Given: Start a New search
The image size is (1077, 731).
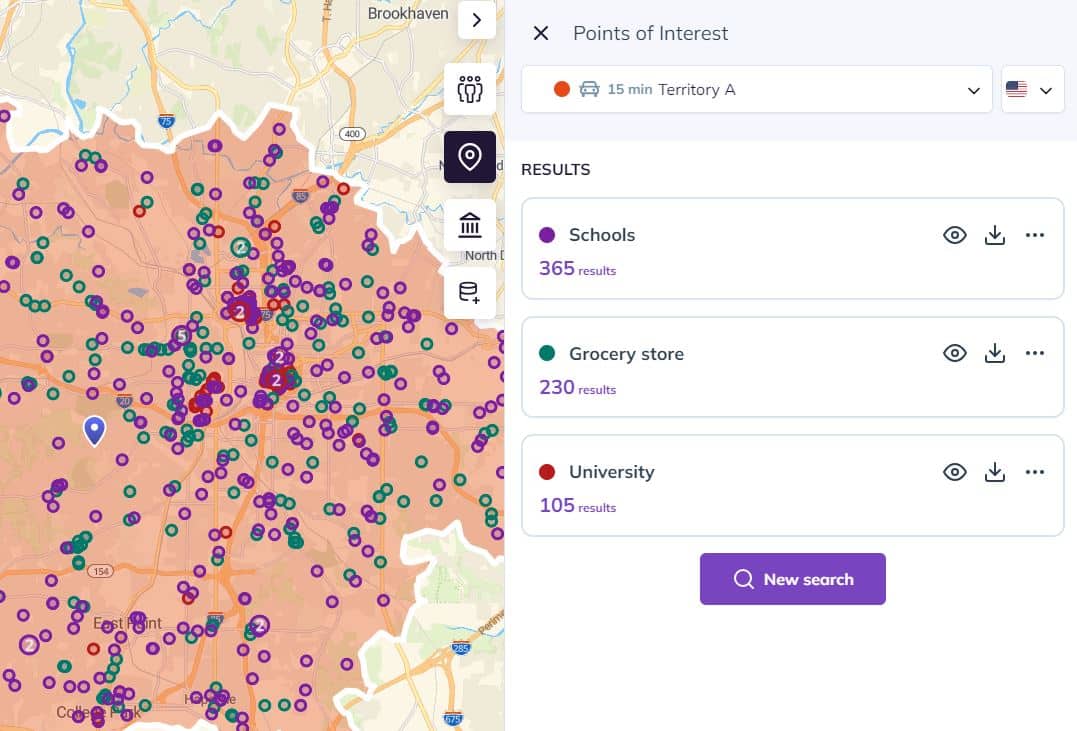Looking at the screenshot, I should point(793,579).
